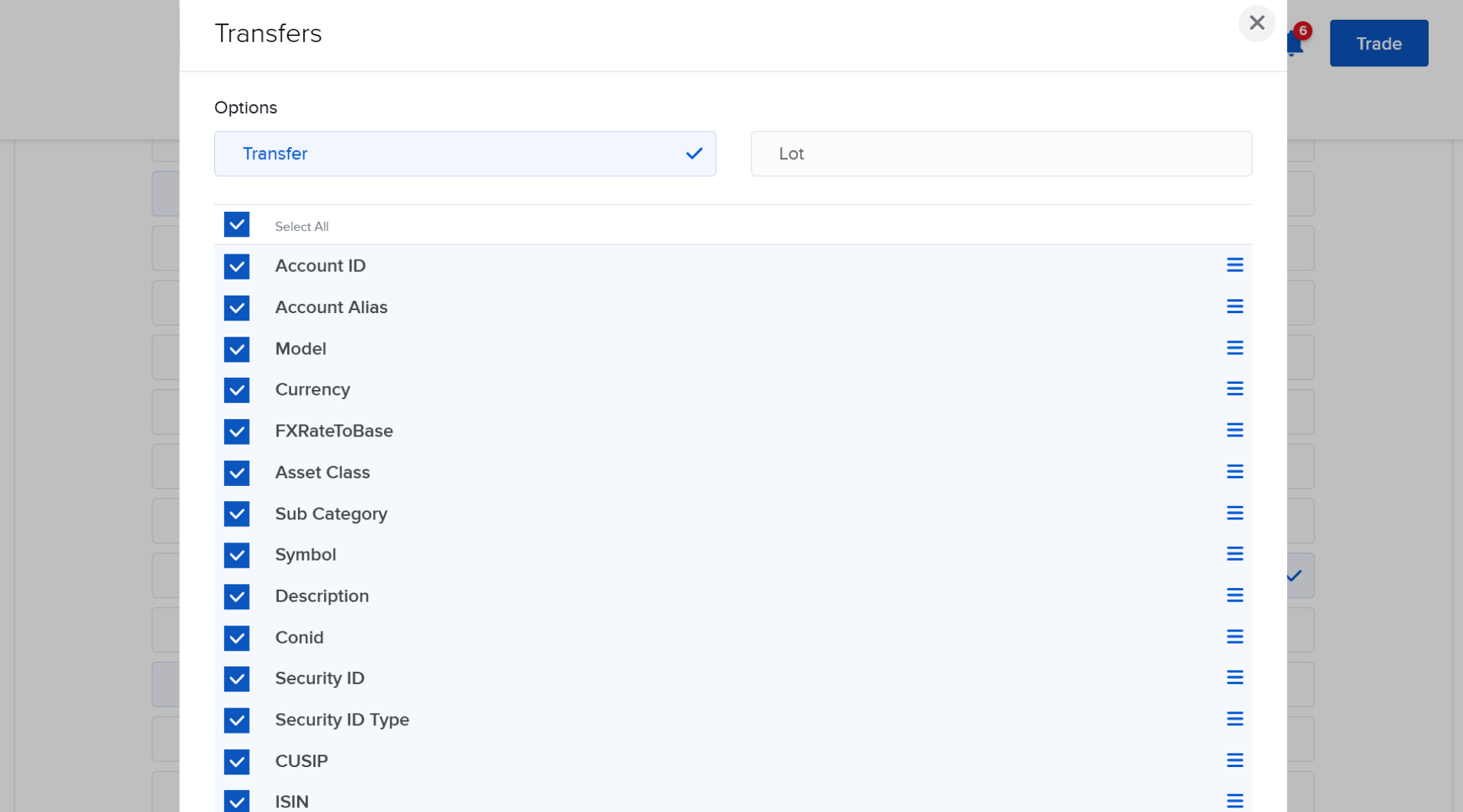Click the reorder handle beside Account Alias
The height and width of the screenshot is (812, 1463).
(x=1235, y=306)
